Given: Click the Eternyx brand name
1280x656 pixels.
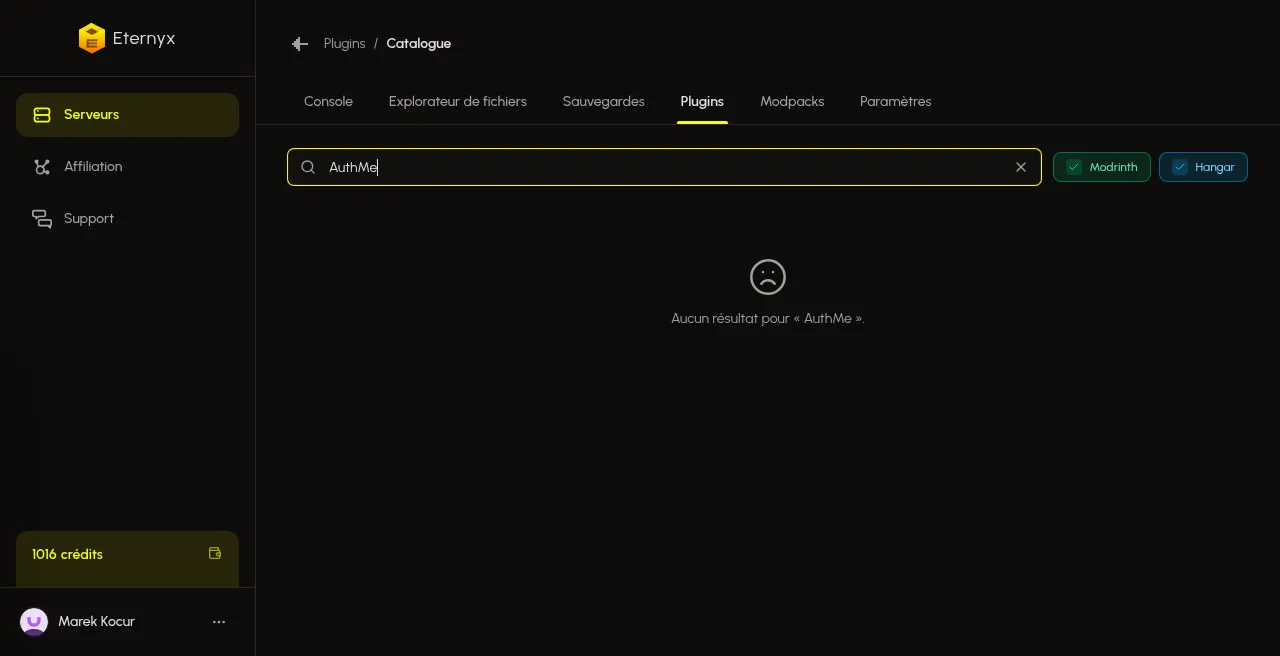Looking at the screenshot, I should tap(144, 39).
